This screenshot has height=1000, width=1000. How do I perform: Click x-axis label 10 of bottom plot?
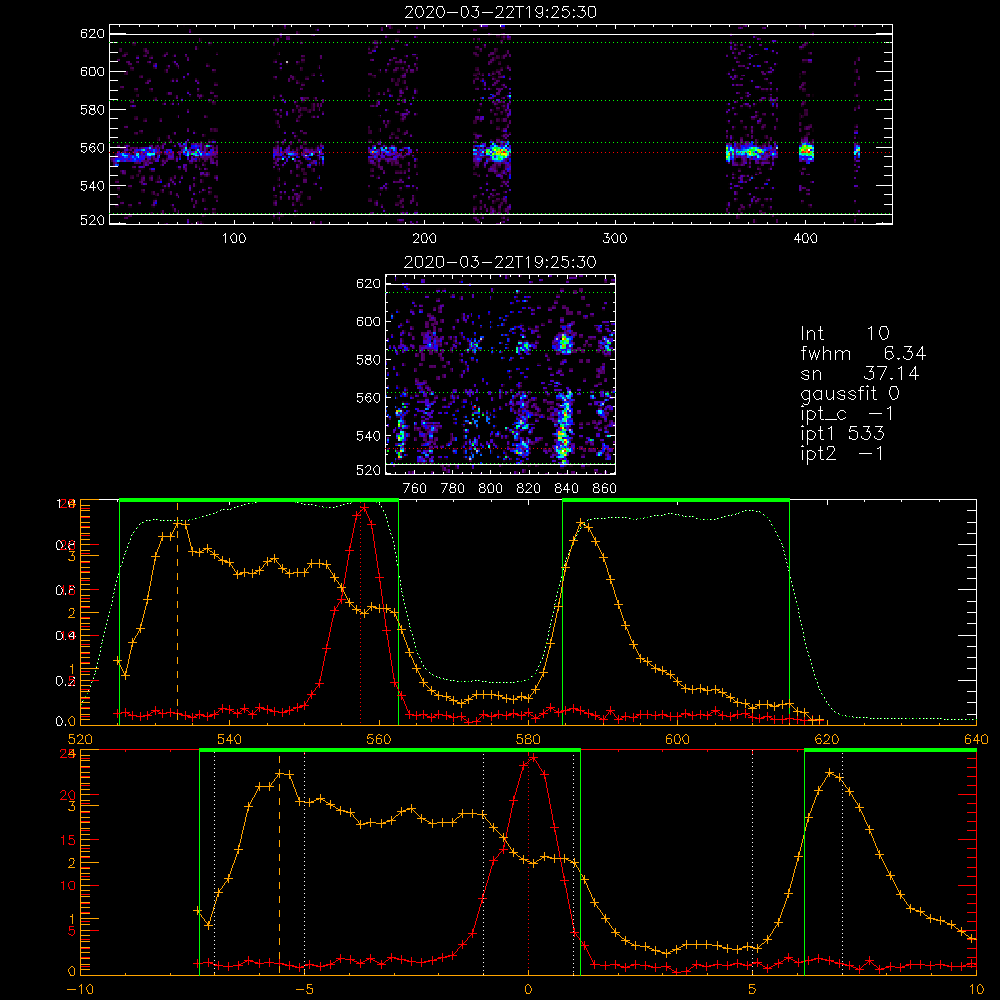tap(976, 990)
